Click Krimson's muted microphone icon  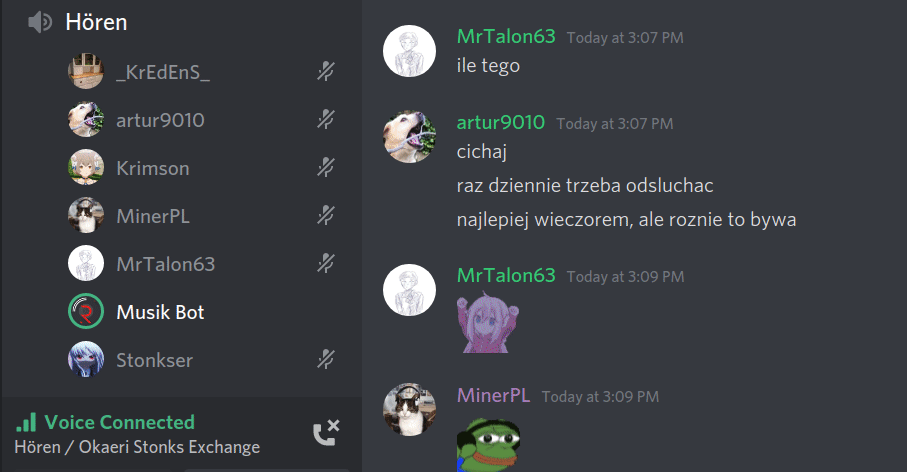tap(326, 168)
